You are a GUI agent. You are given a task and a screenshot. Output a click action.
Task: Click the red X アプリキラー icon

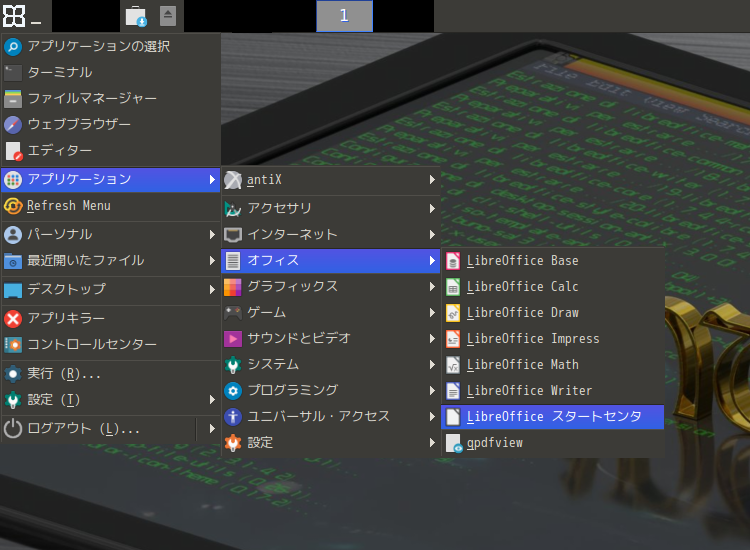point(13,319)
